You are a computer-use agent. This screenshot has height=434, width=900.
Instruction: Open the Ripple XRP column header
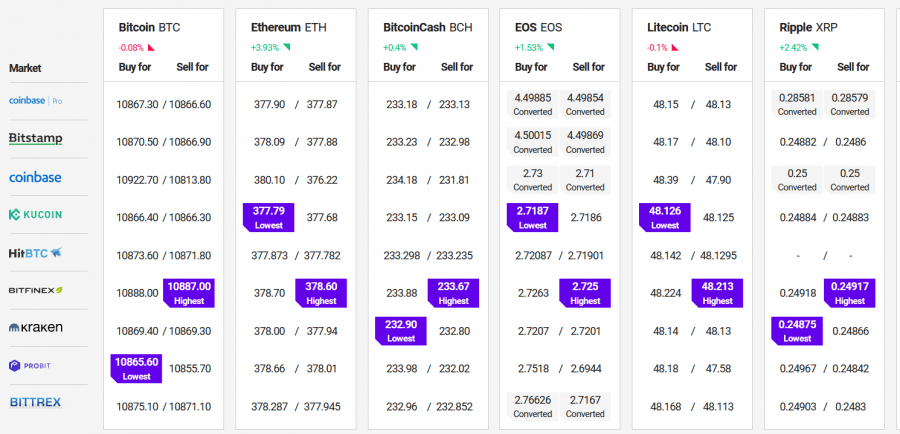[x=809, y=27]
